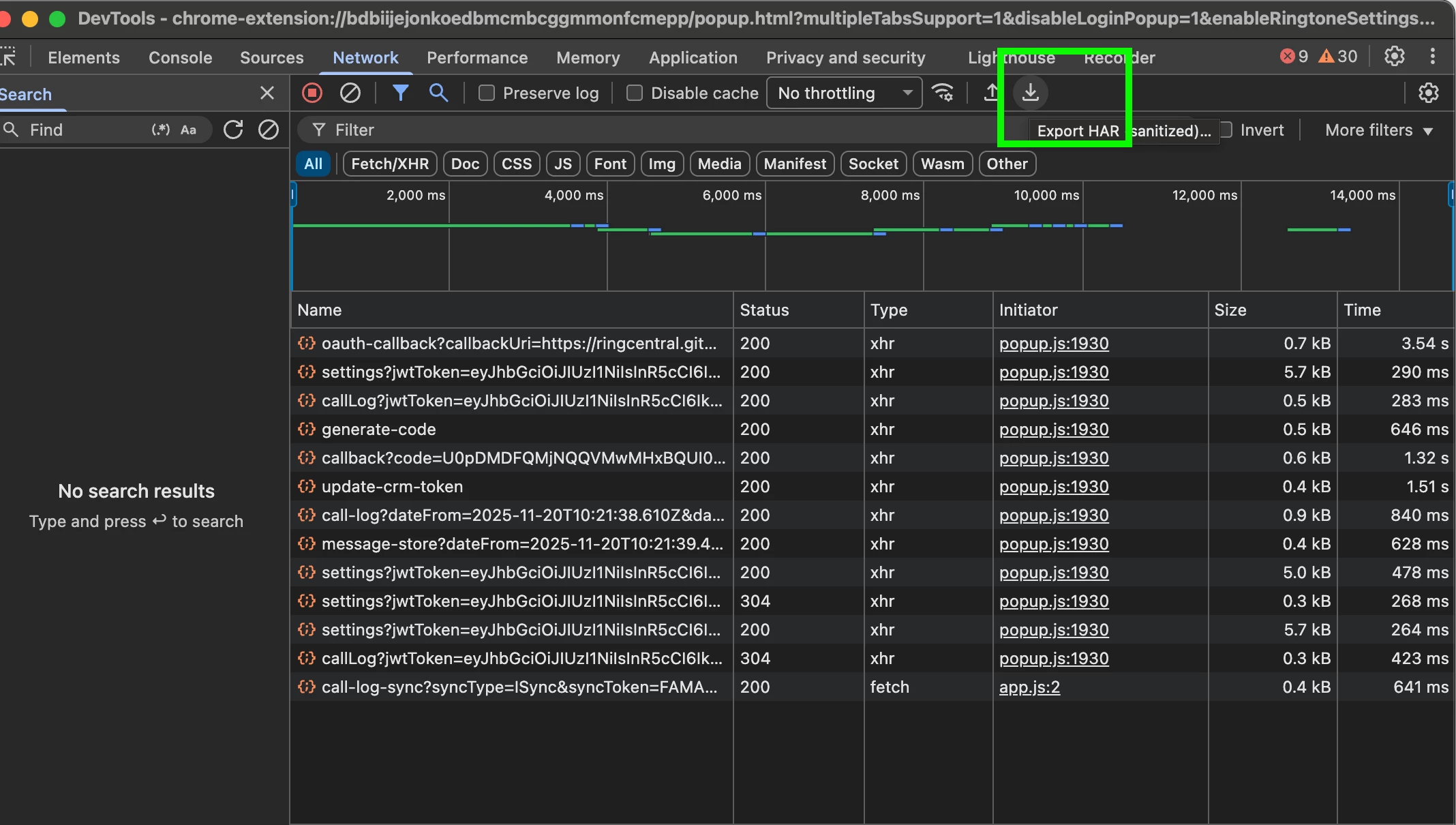Screen dimensions: 1456x825
Task: Open DevTools three-dot customize menu
Action: point(1433,56)
